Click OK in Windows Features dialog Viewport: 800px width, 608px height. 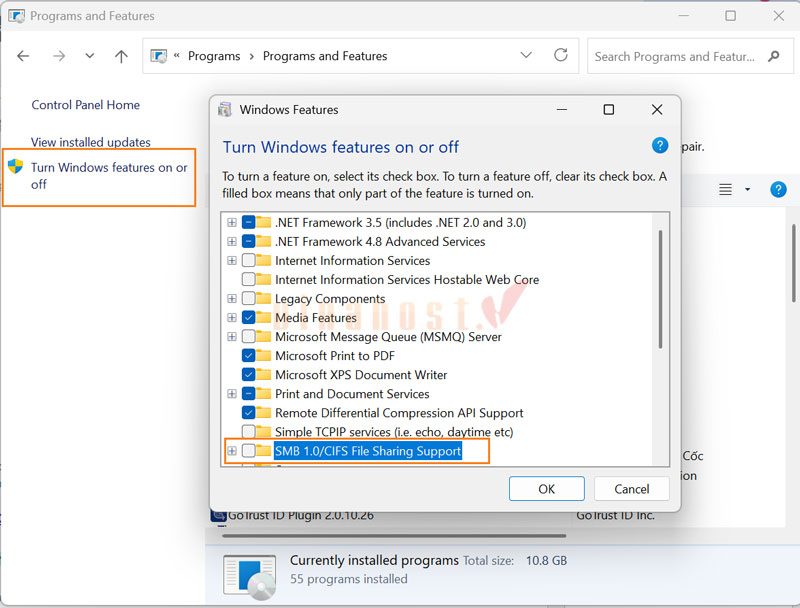click(546, 489)
